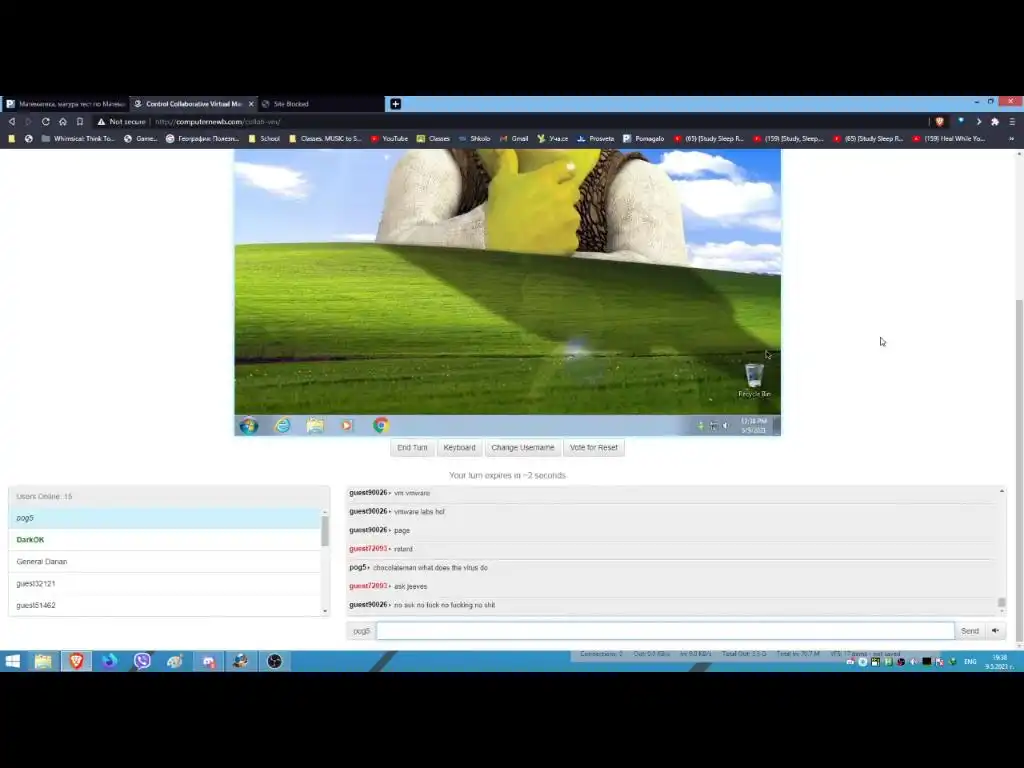Open OBS Studio from host taskbar

[274, 662]
